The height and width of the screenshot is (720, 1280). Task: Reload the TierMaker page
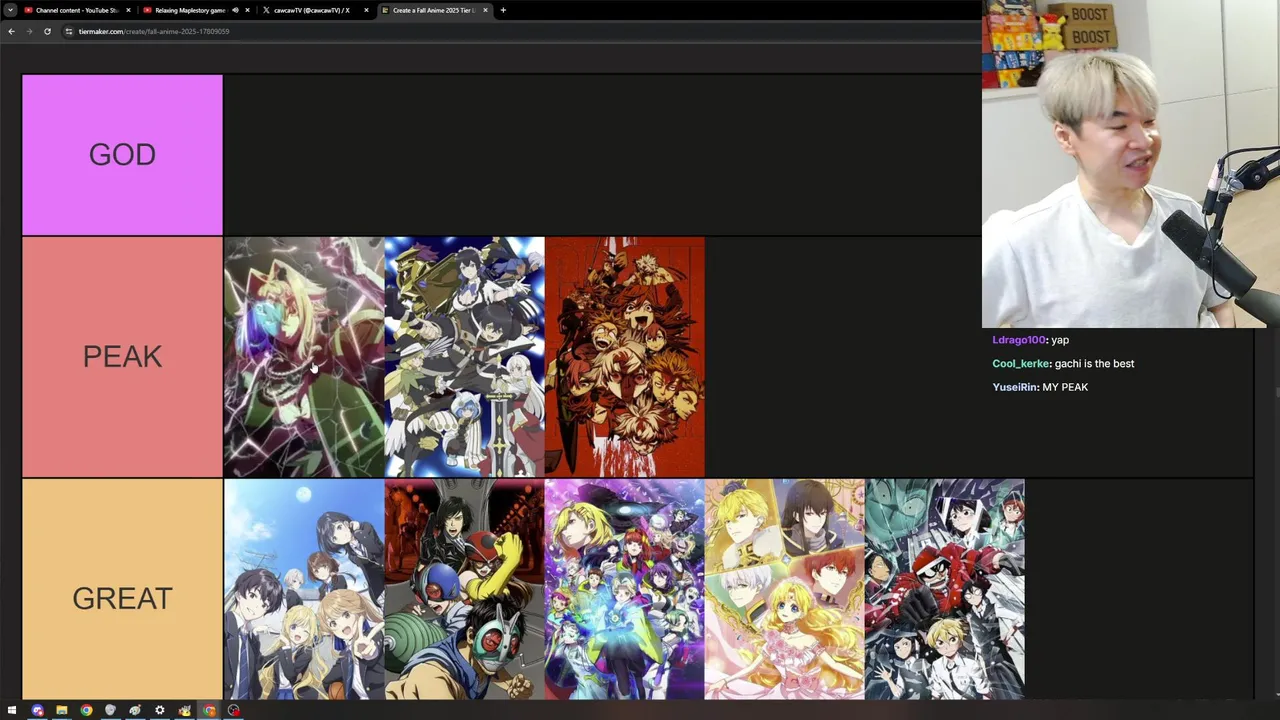tap(47, 31)
